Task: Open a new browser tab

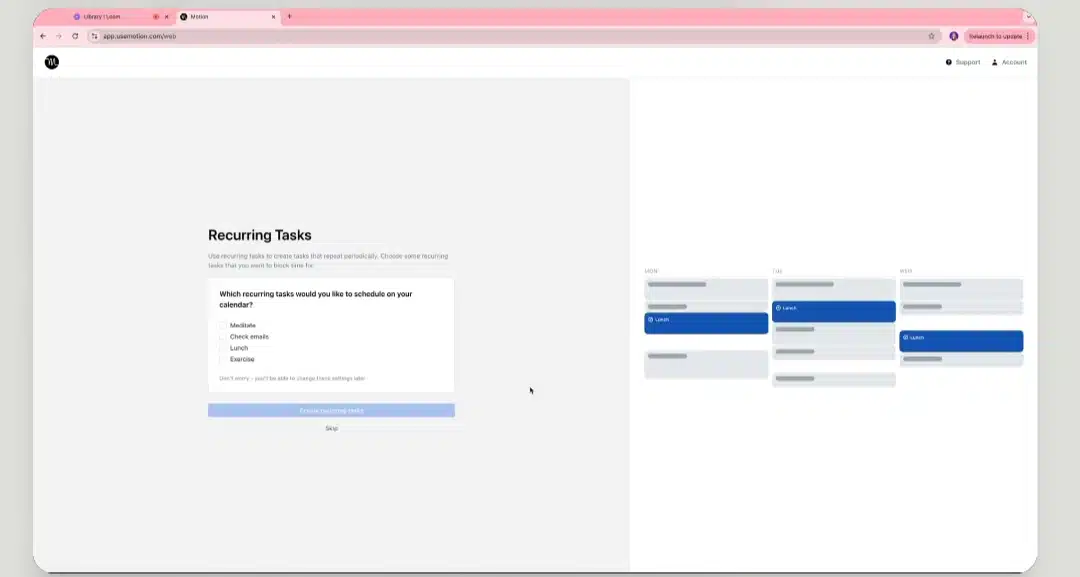Action: click(289, 17)
